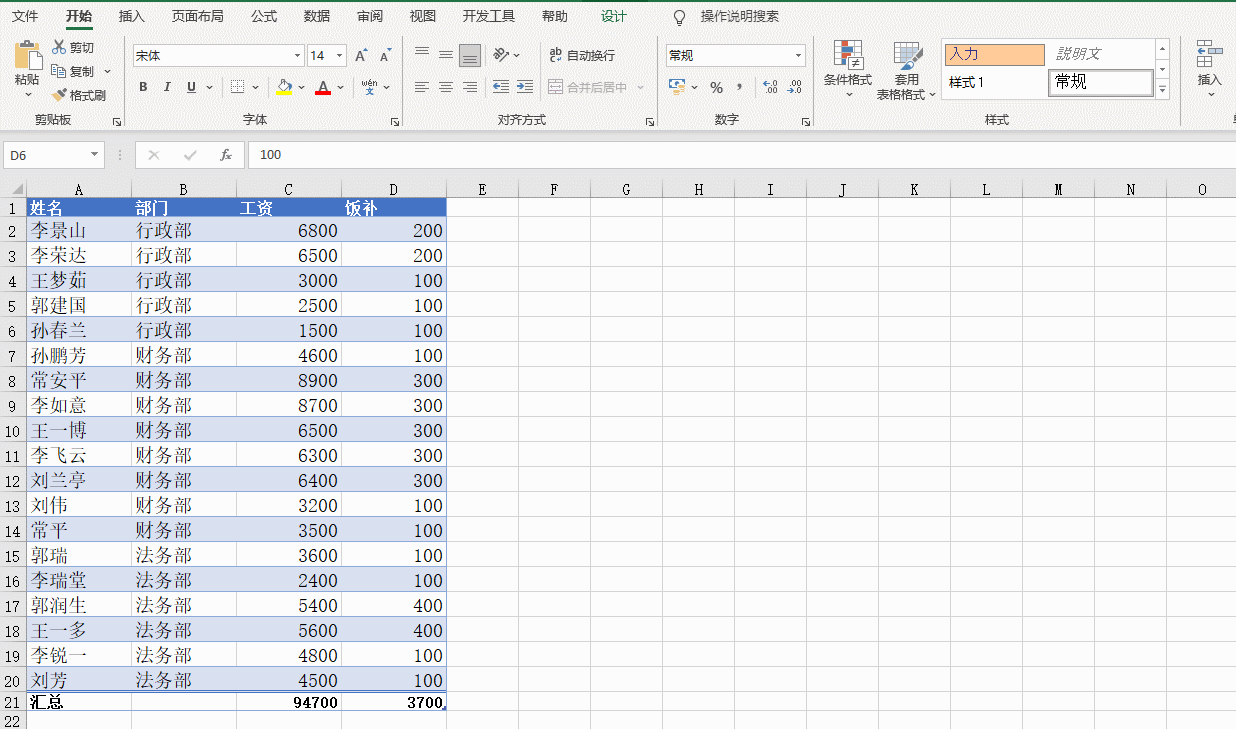Apply the 入力 cell style
Screen dimensions: 1236x729
995,55
